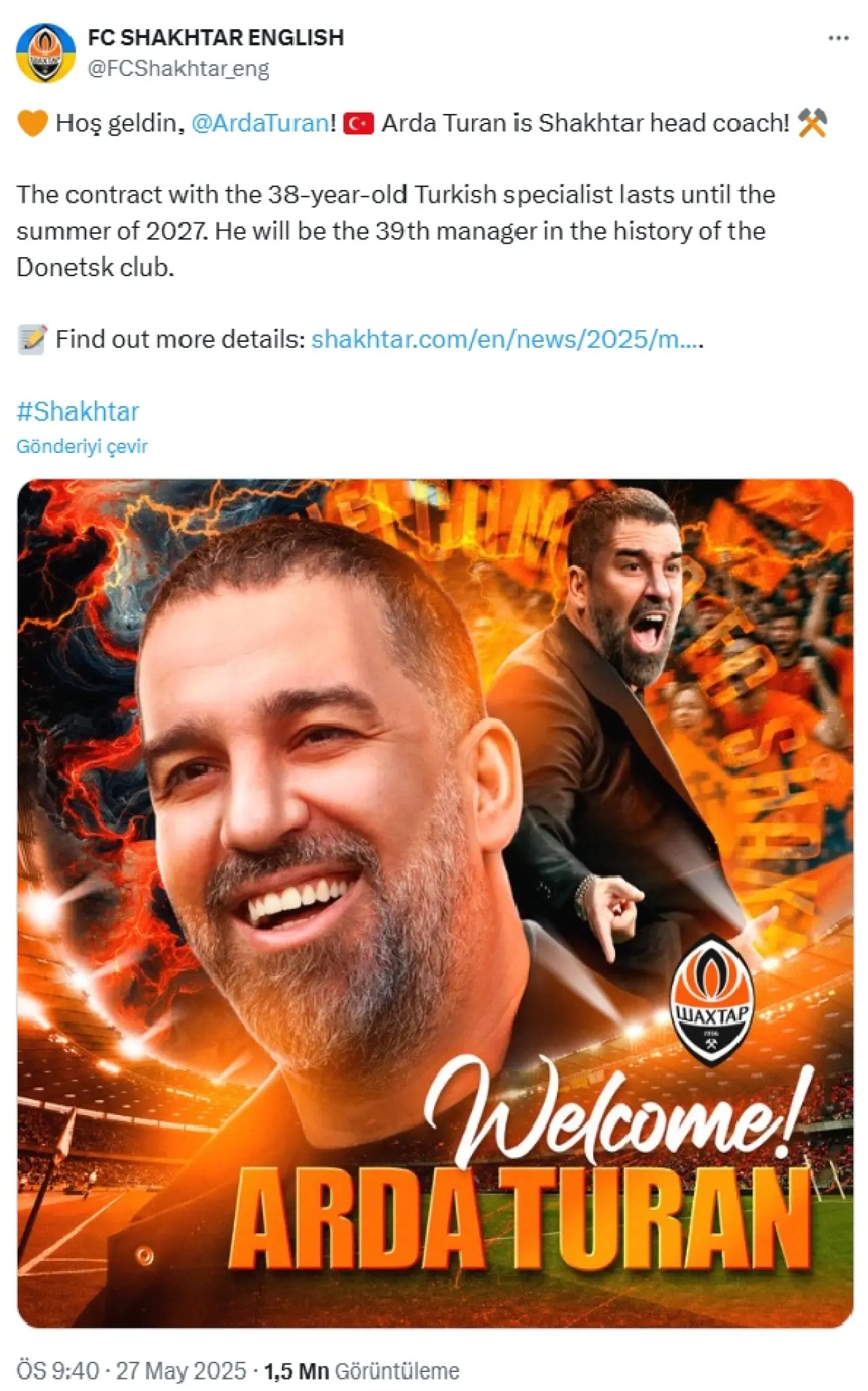Screen dimensions: 868x1391
Task: Click the FC SHAKHTAR ENGLISH account name
Action: coord(216,37)
